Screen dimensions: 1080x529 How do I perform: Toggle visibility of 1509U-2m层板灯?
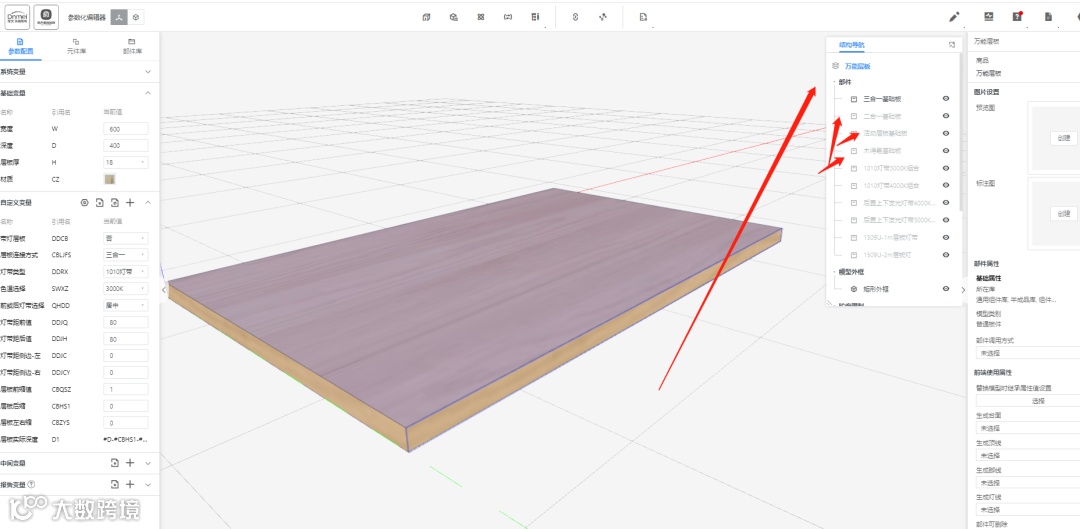tap(946, 255)
